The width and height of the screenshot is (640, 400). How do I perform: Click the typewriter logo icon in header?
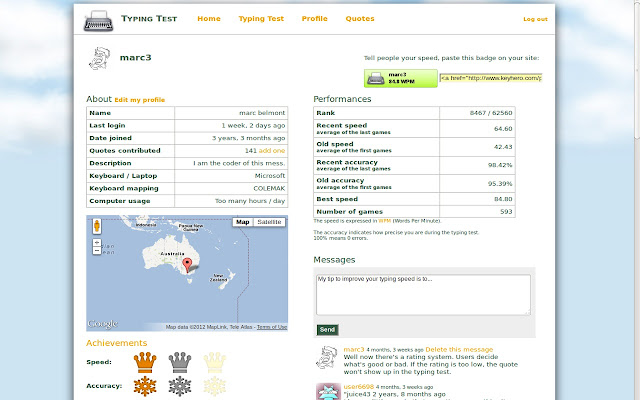(x=98, y=19)
